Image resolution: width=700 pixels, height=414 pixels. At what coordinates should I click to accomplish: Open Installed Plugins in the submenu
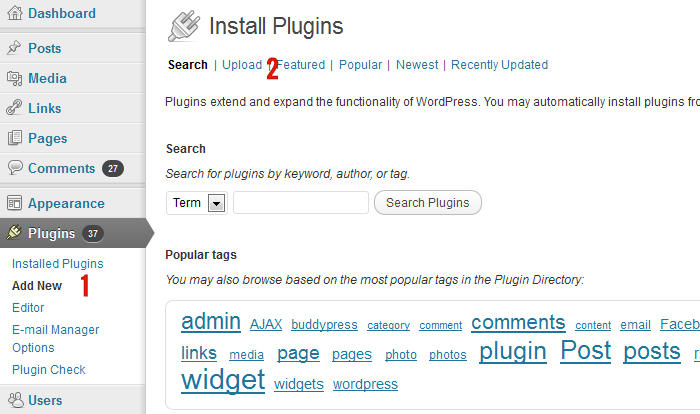[58, 264]
